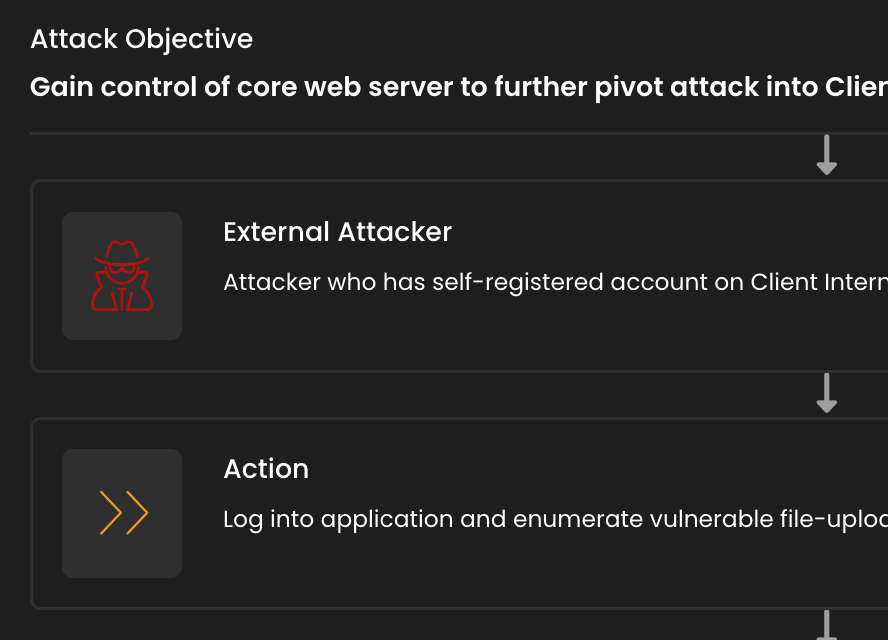Click the grey tile behind attacker icon
This screenshot has height=640, width=888.
[122, 276]
